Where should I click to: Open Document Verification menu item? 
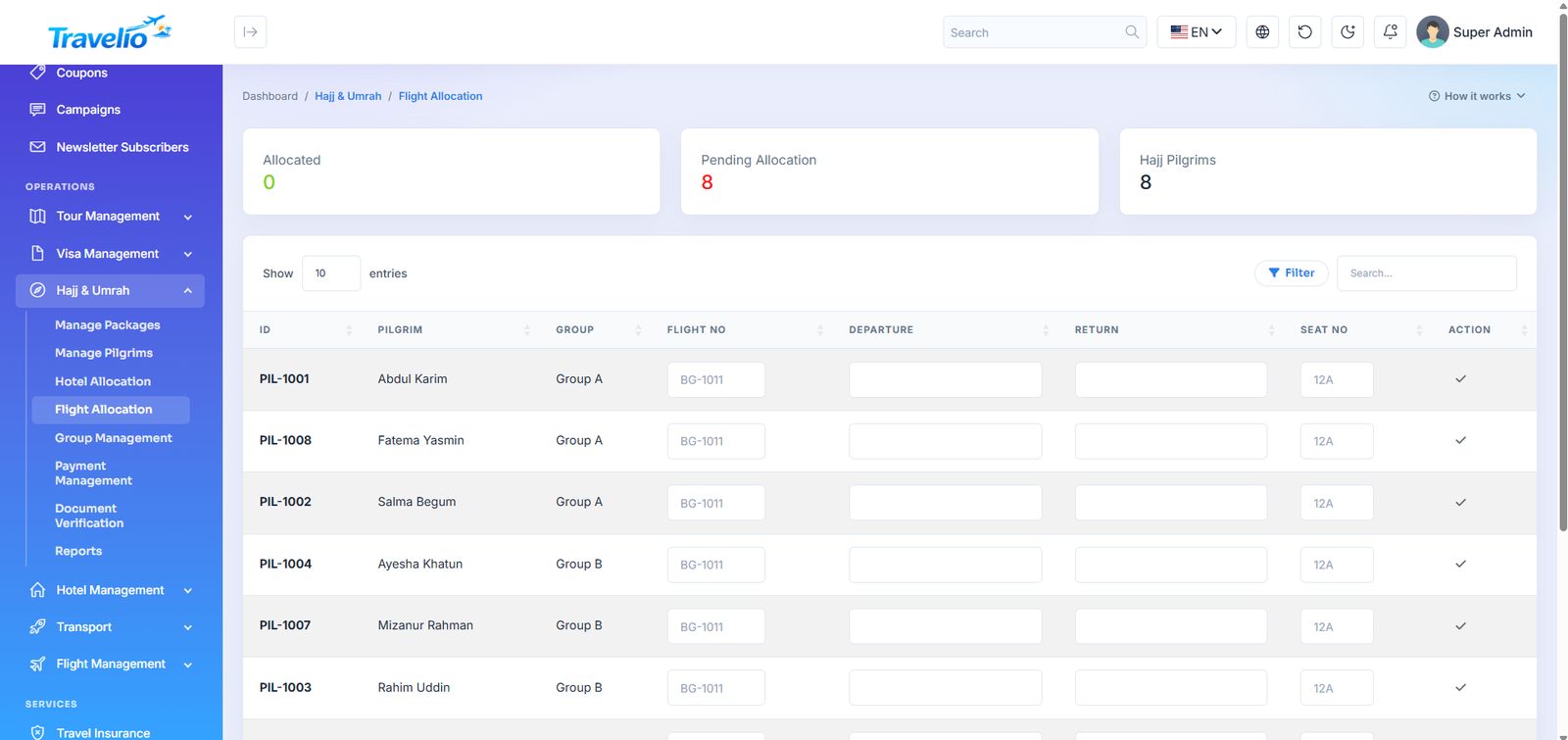point(89,516)
